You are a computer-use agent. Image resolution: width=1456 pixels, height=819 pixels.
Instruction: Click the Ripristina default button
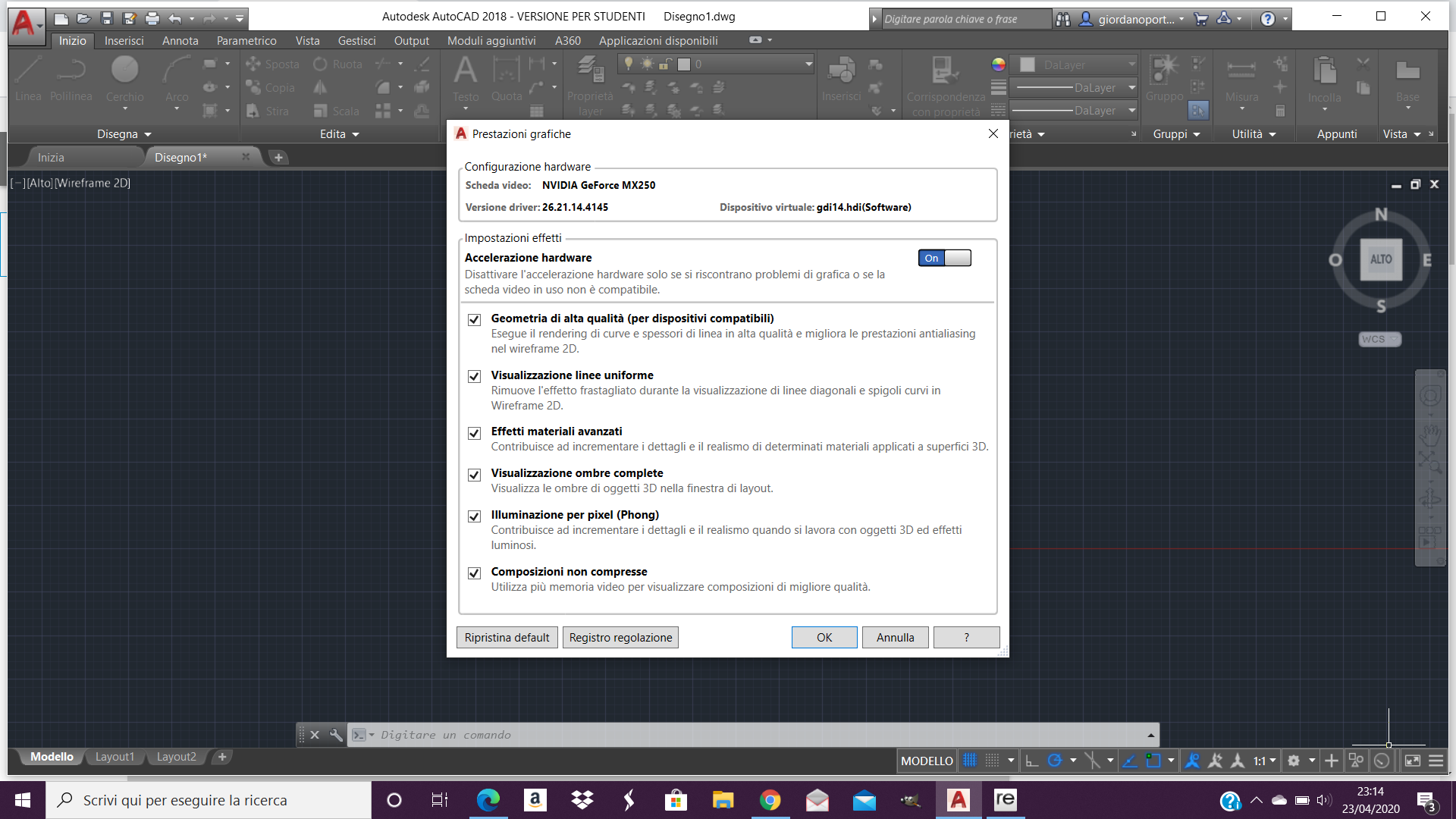[x=507, y=638]
